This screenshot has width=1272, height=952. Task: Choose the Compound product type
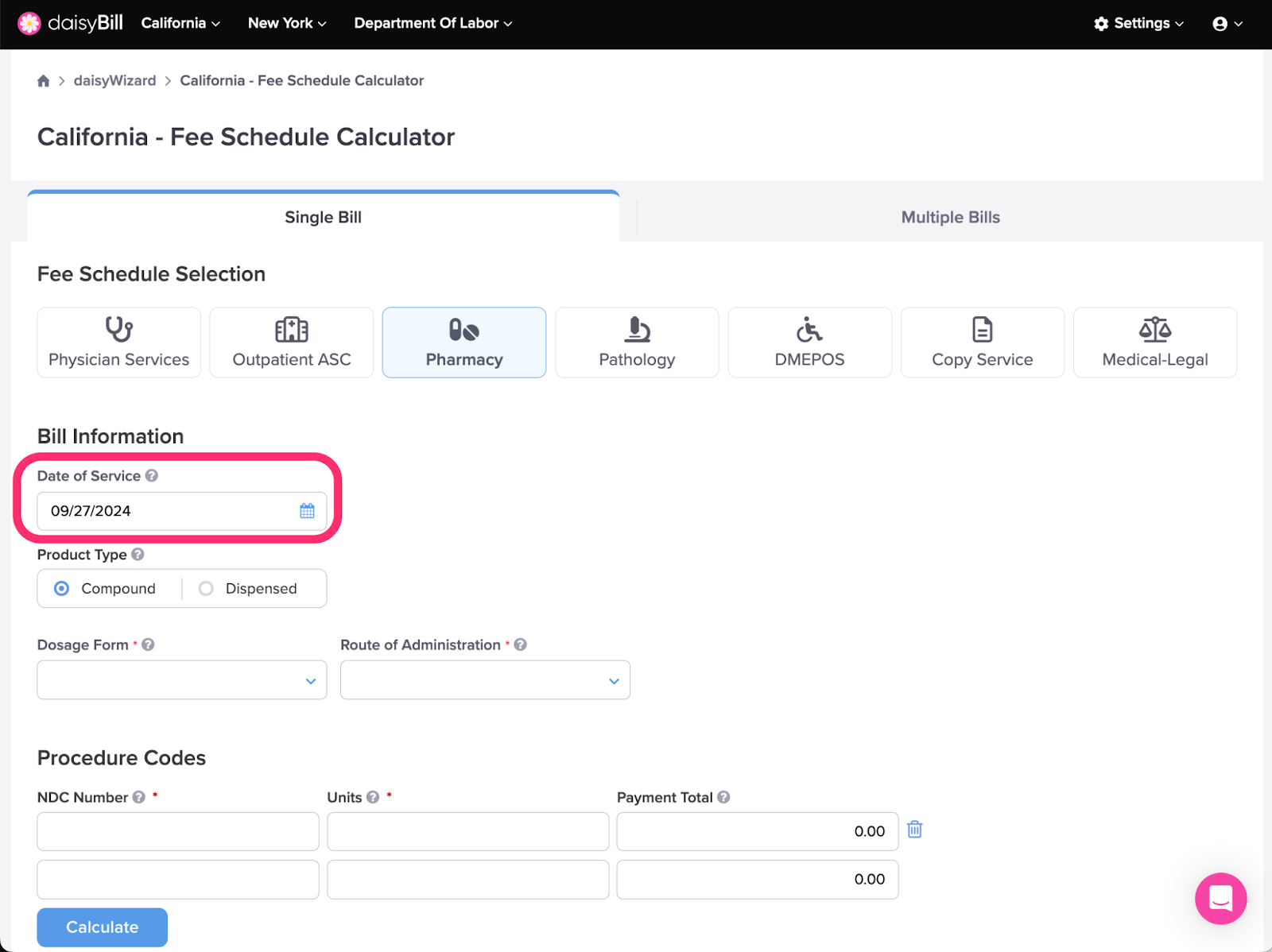pyautogui.click(x=105, y=589)
